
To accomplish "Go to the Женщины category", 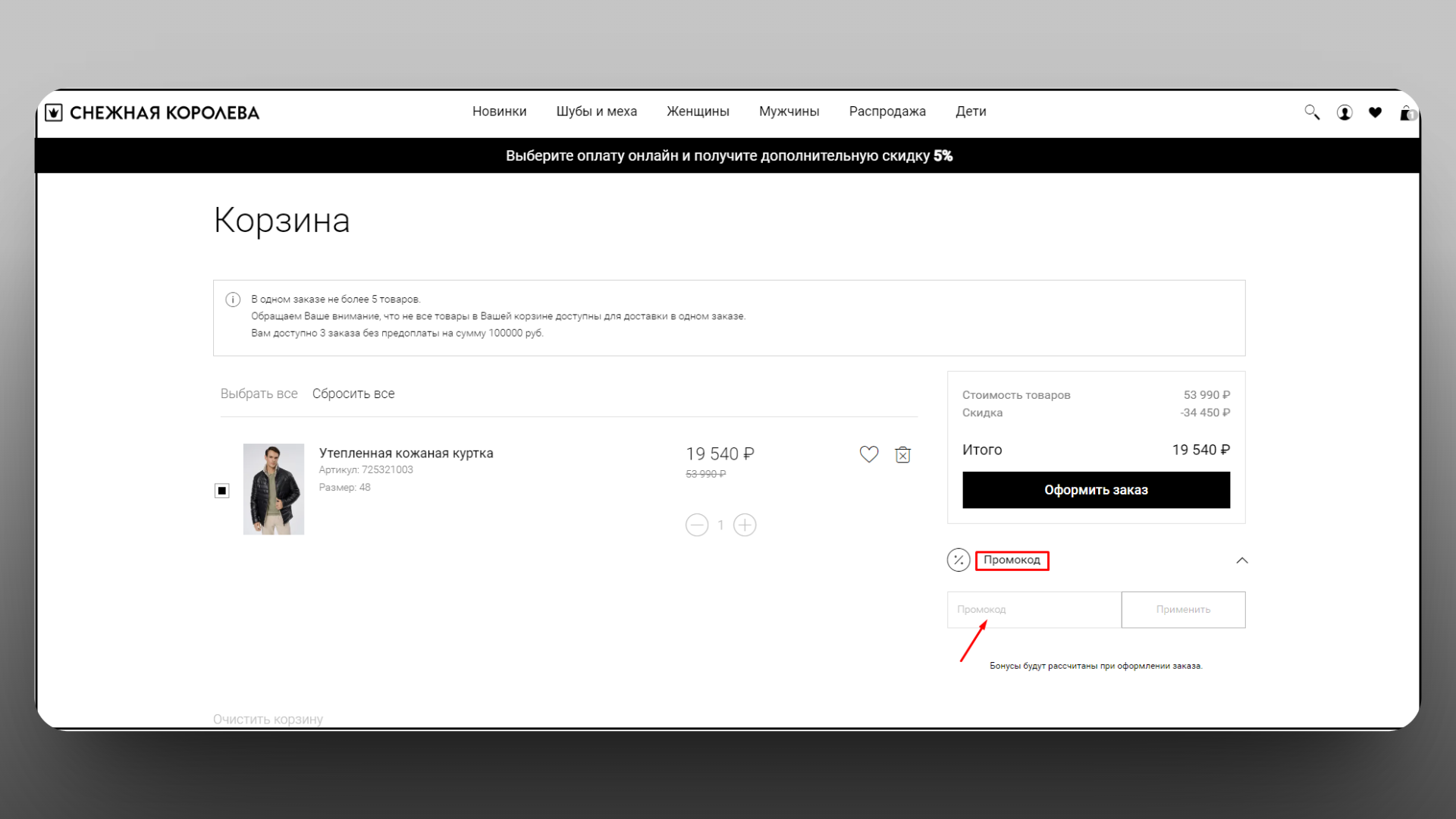I will [698, 111].
